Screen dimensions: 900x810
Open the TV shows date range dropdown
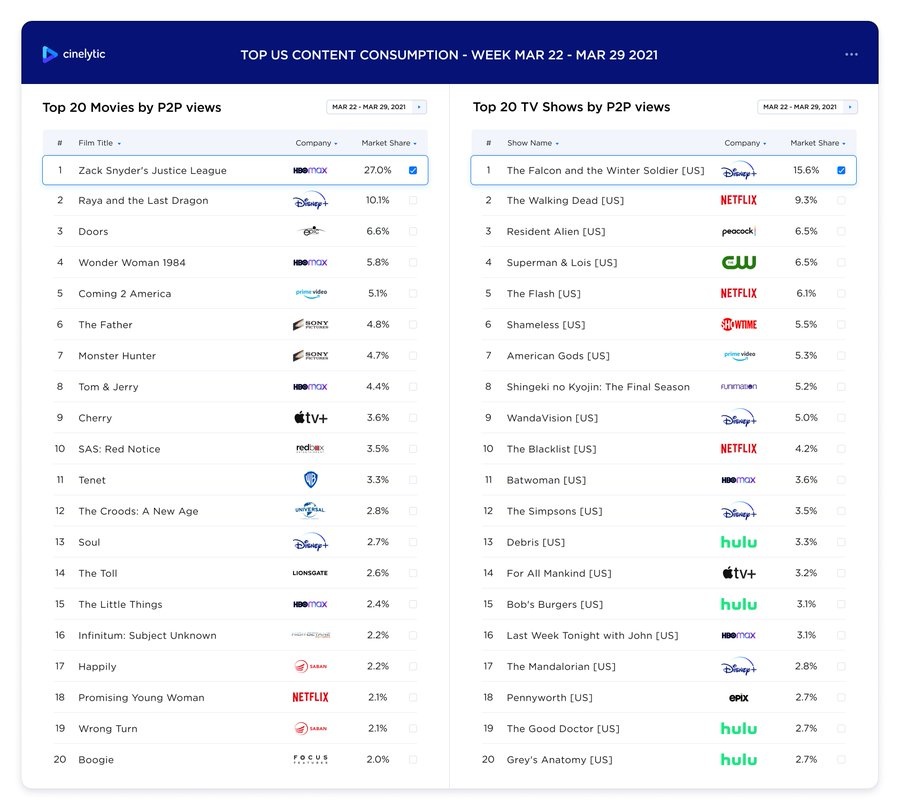pyautogui.click(x=807, y=107)
